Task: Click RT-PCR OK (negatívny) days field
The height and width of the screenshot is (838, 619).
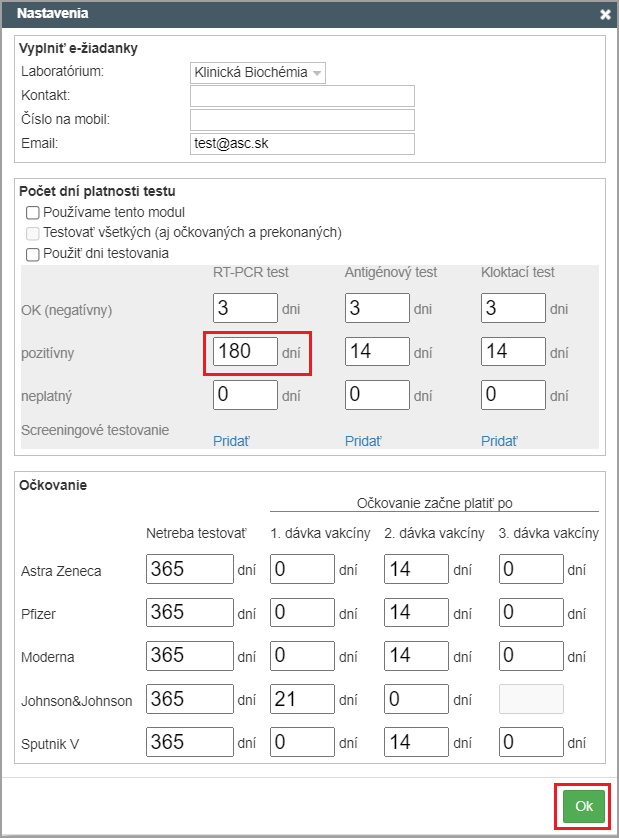Action: pyautogui.click(x=245, y=308)
